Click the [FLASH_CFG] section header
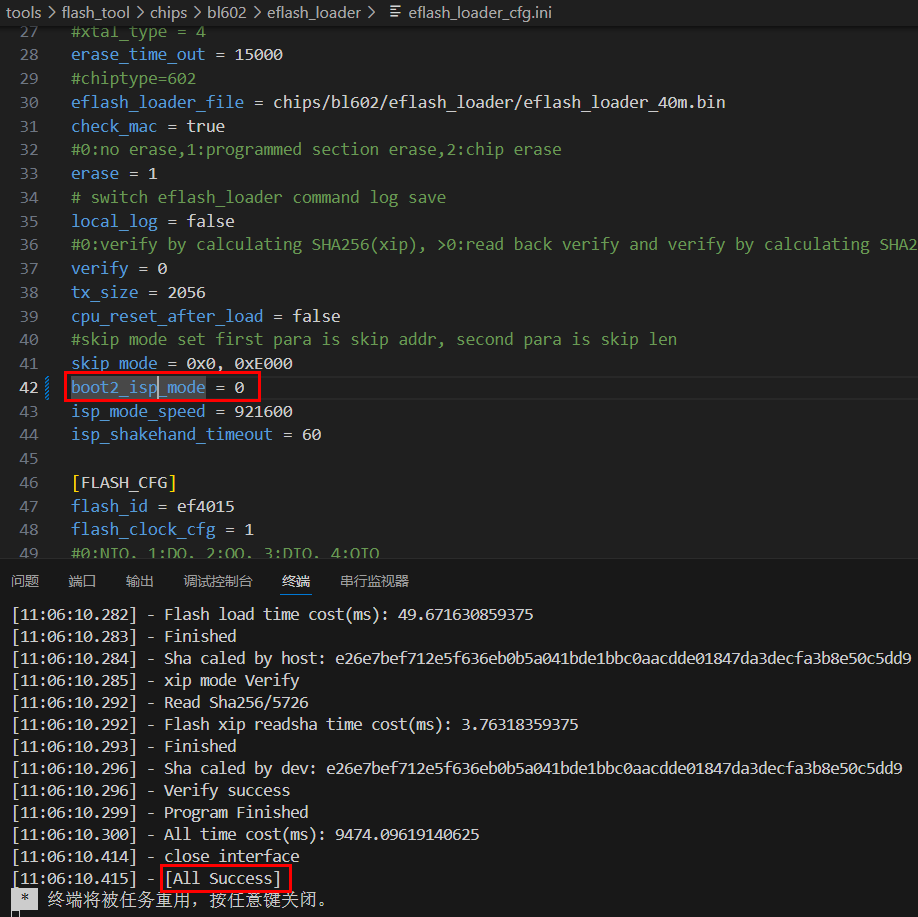Screen dimensions: 918x917 [124, 483]
